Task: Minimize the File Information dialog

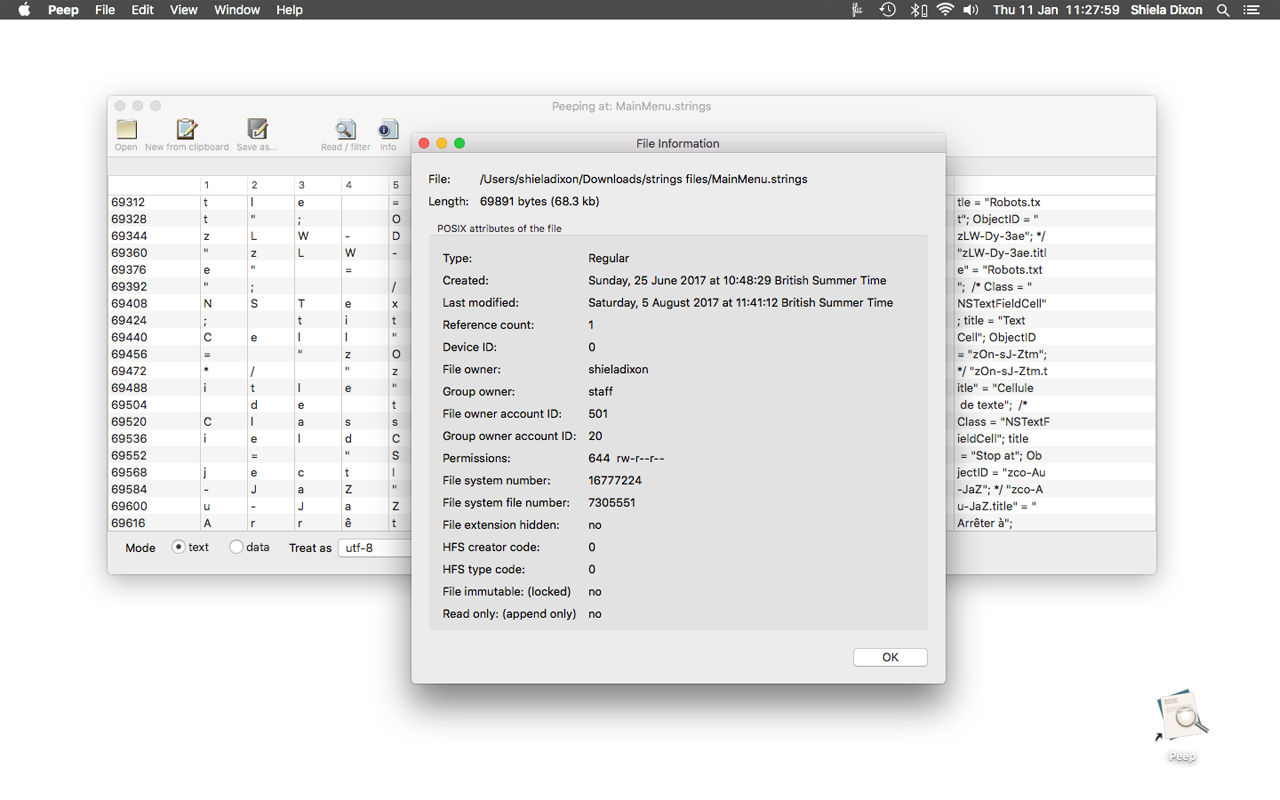Action: point(442,143)
